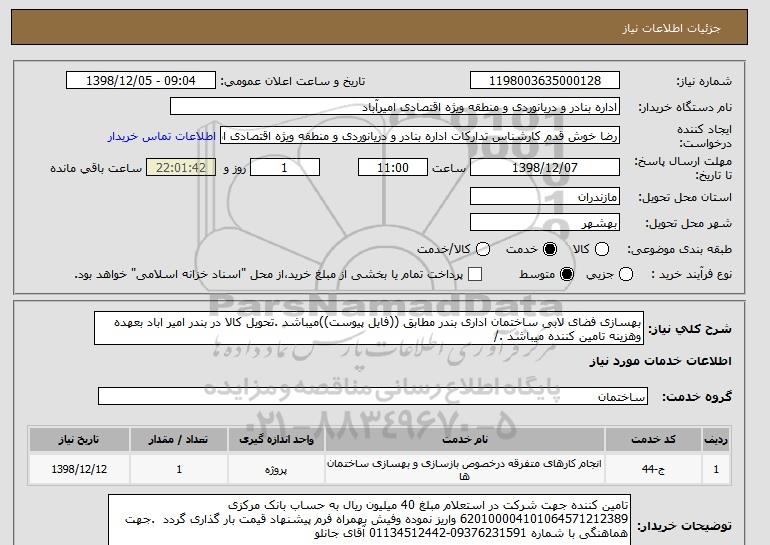Image resolution: width=770 pixels, height=545 pixels.
Task: Click the ساعت باقی مانده label
Action: (96, 168)
